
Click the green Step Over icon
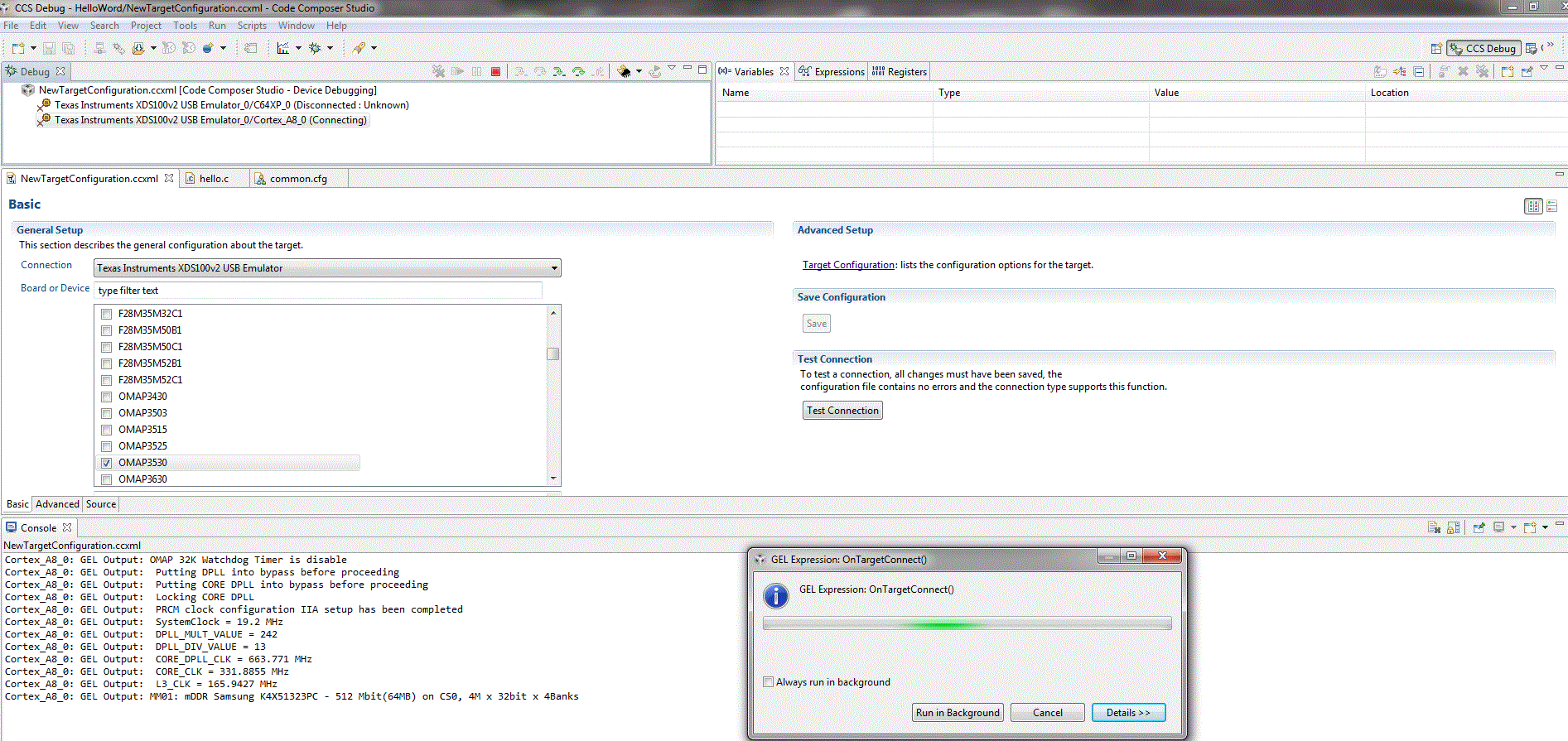(x=578, y=72)
